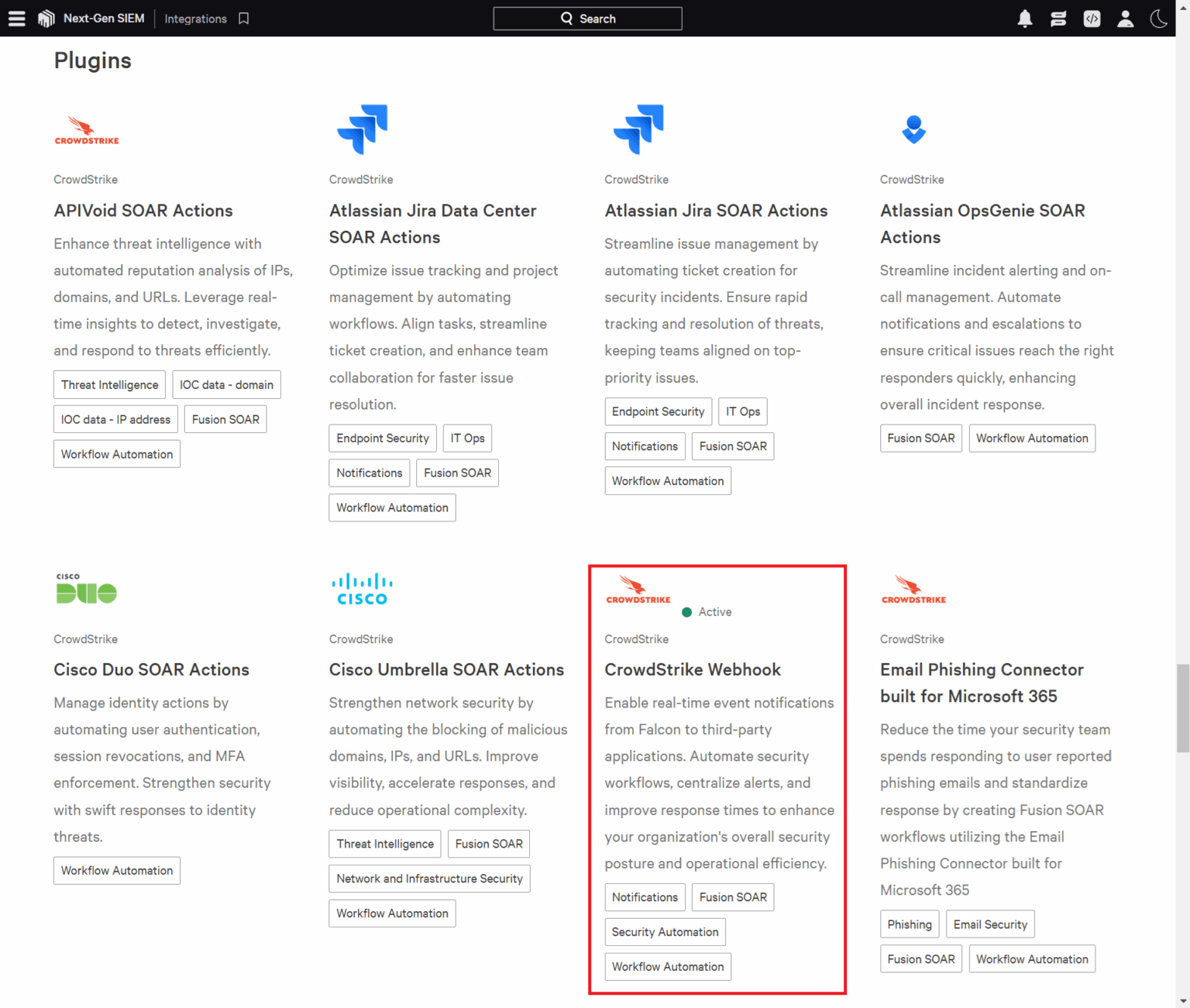Open the Integrations breadcrumb link

coord(195,19)
